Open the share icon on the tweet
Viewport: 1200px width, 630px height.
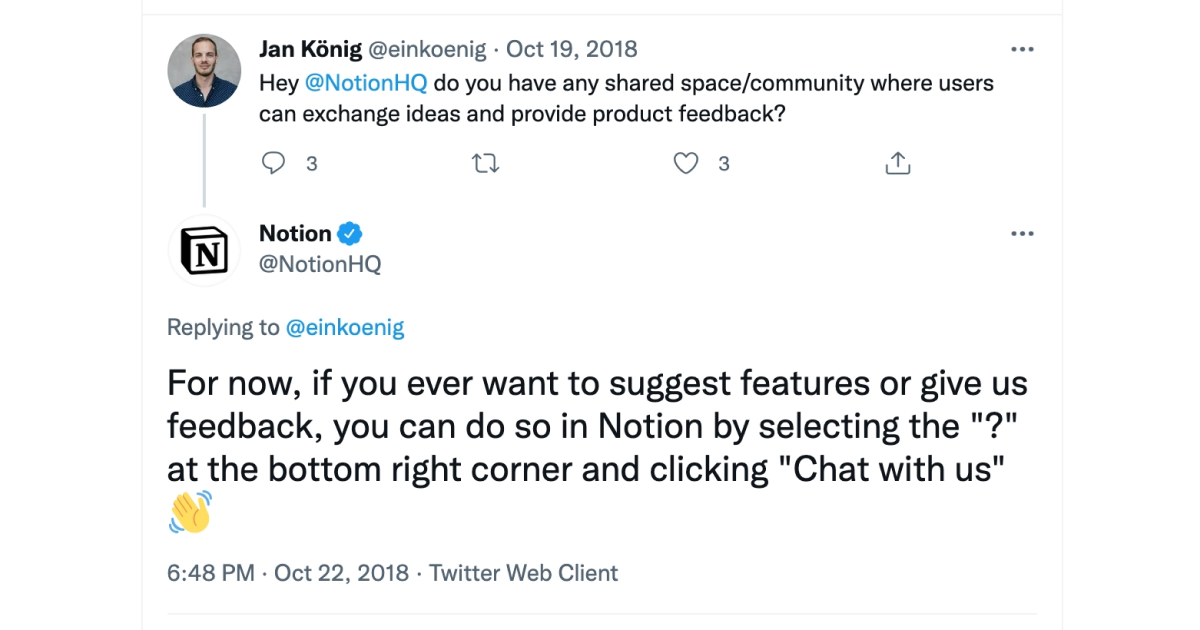[x=897, y=162]
